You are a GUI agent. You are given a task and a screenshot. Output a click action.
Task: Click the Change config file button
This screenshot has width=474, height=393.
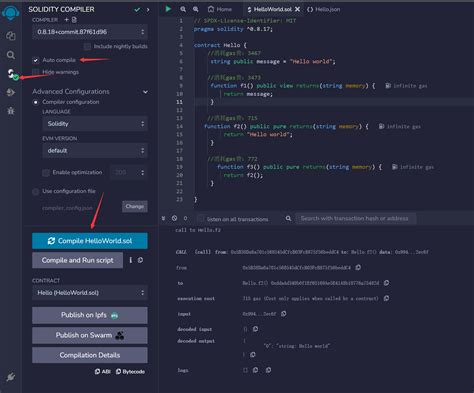click(135, 206)
